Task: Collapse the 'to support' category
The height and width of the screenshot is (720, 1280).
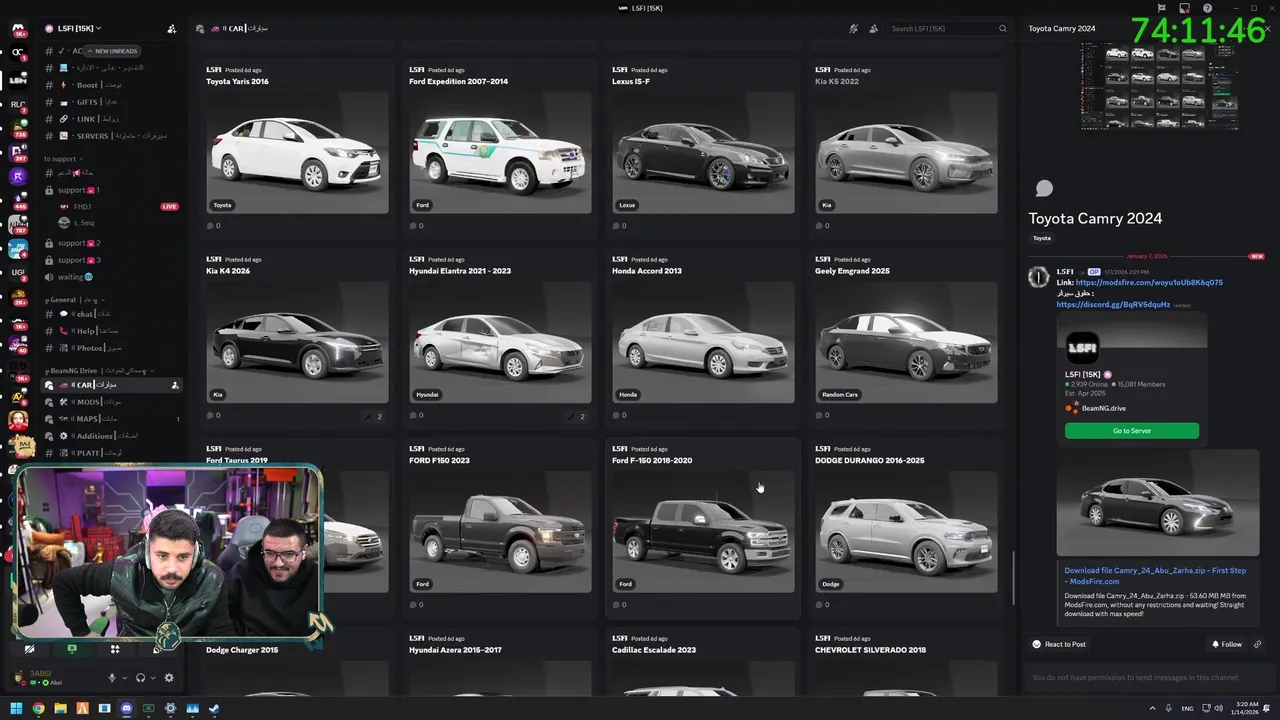Action: coord(62,159)
